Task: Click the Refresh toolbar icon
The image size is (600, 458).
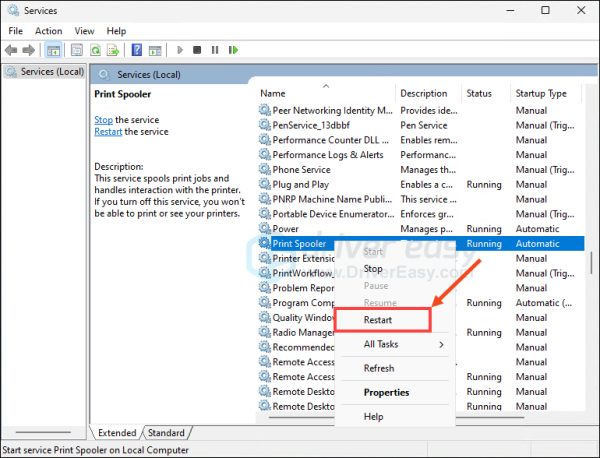Action: pos(96,50)
